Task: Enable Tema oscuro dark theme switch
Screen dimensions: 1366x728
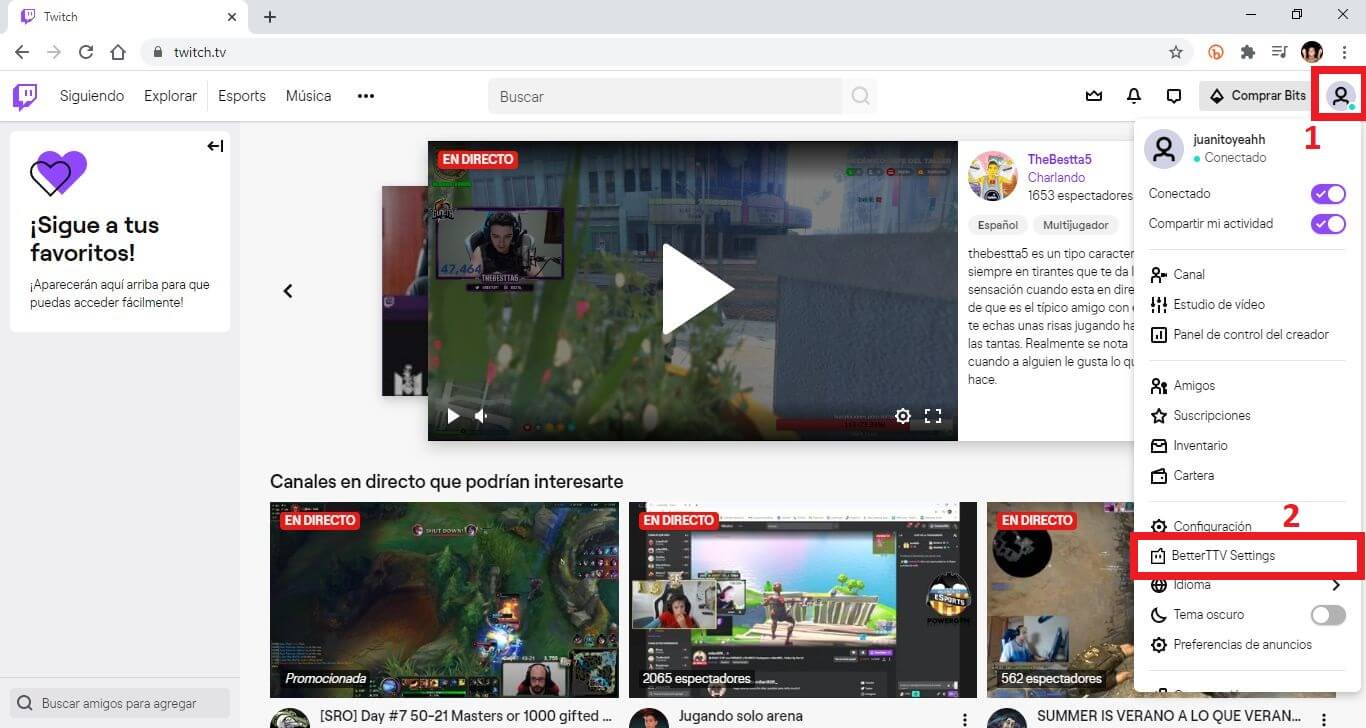Action: (x=1328, y=615)
